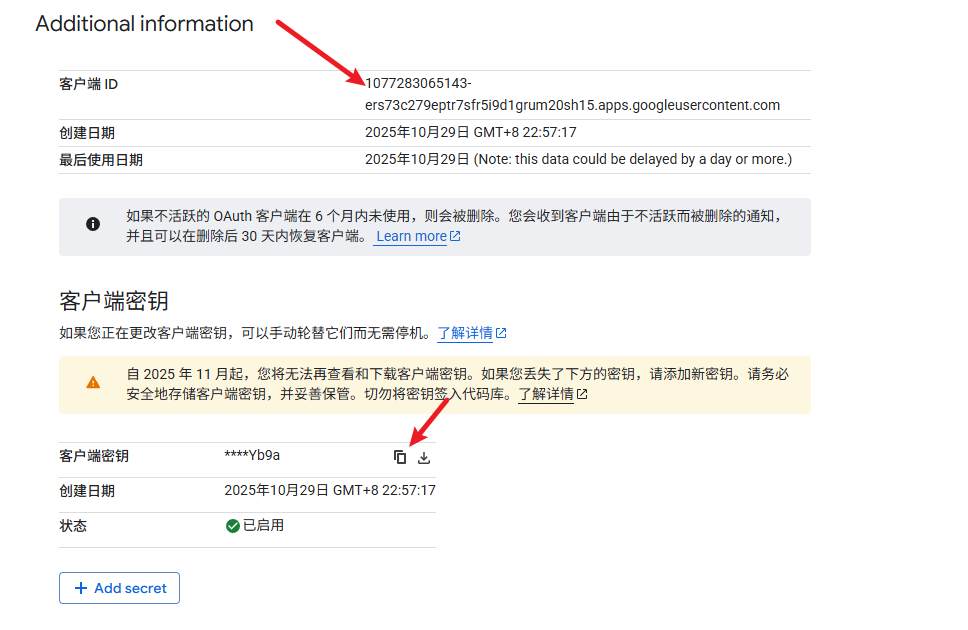Open 了解详情 link about rotating secrets
The width and height of the screenshot is (968, 630).
pyautogui.click(x=465, y=333)
